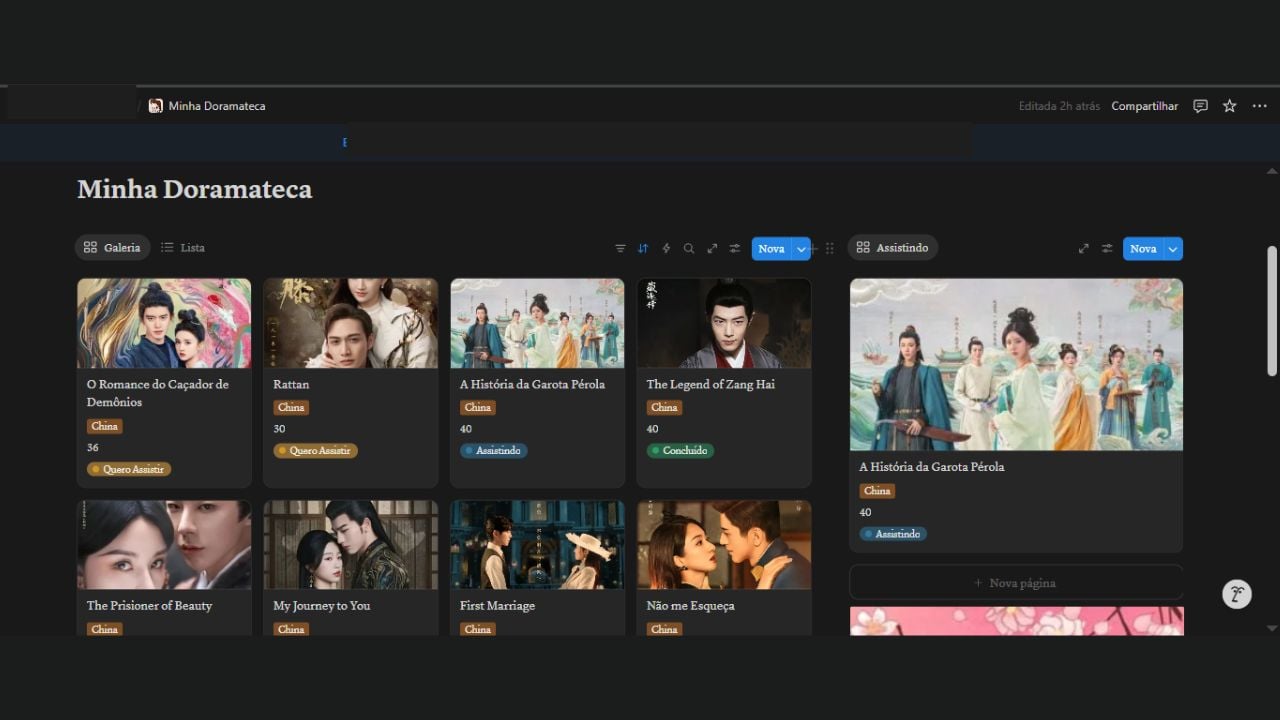The image size is (1280, 720).
Task: Click the Minha Doramateca page heading
Action: click(x=195, y=189)
